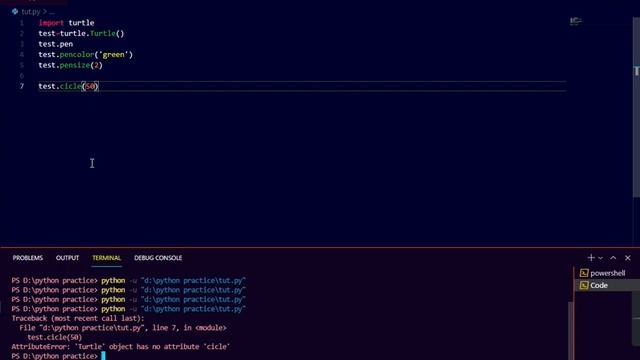
Task: Click line number 7 in the gutter
Action: 22,87
